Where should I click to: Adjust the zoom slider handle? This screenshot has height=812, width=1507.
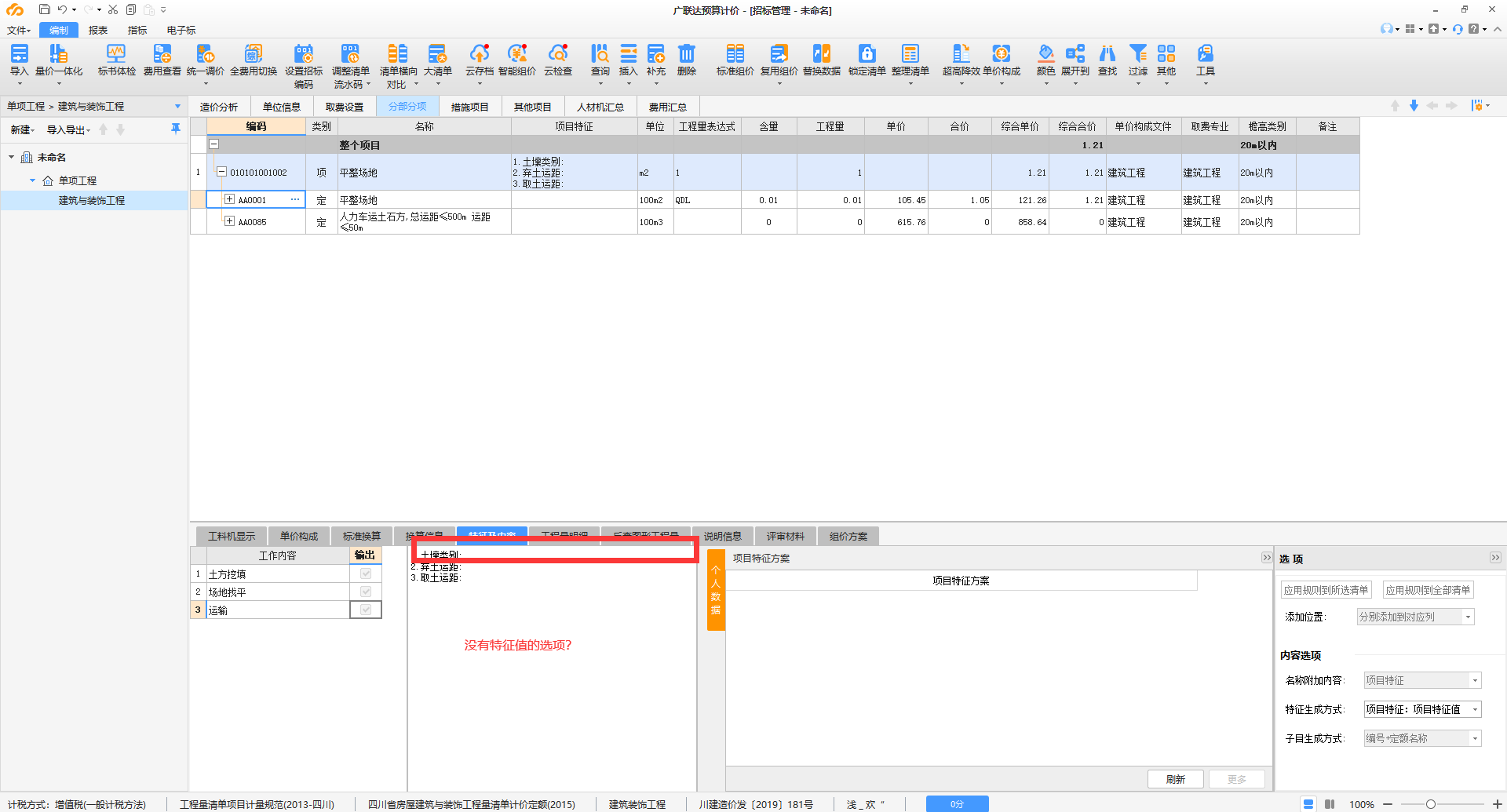click(1431, 804)
